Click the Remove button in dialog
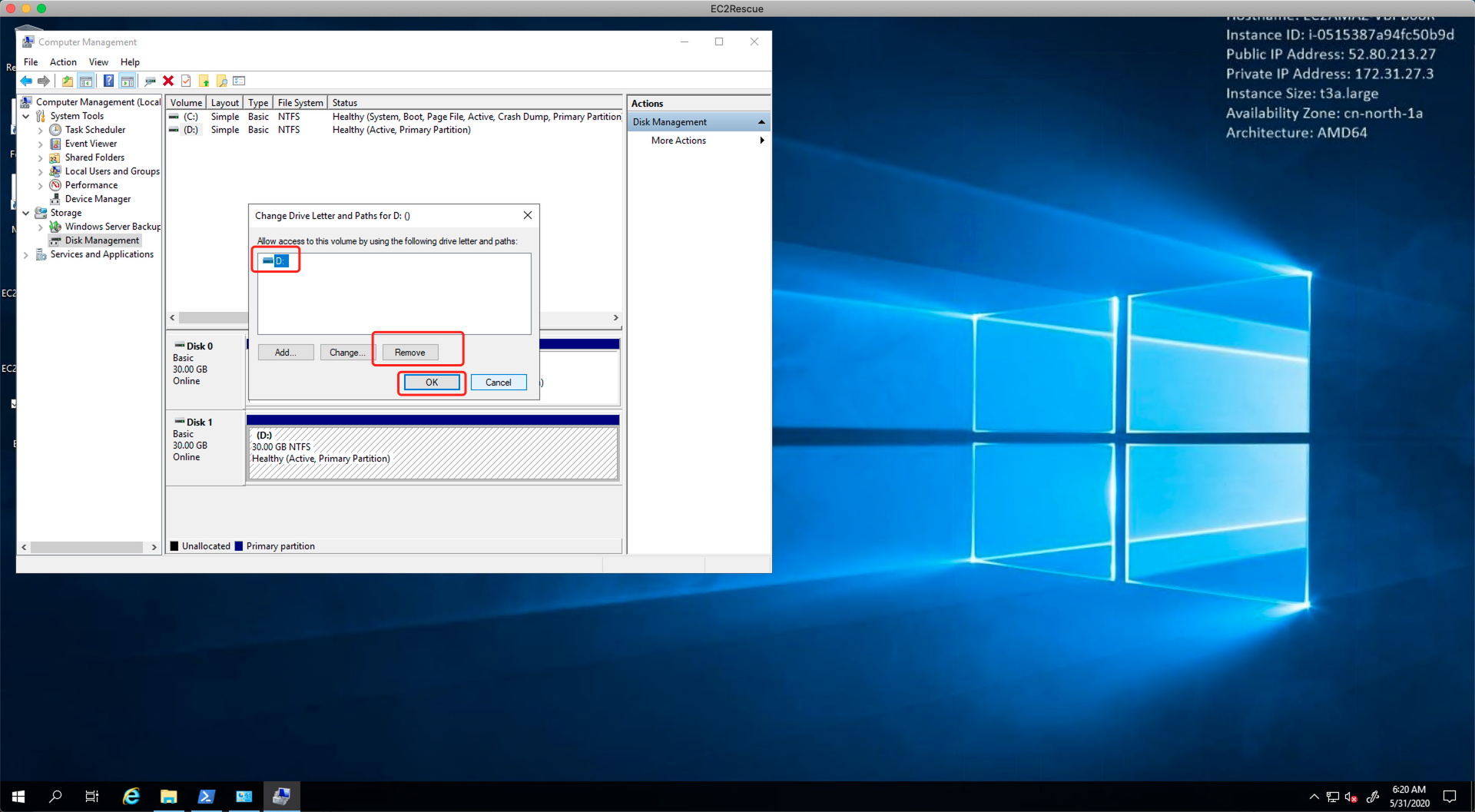 [x=409, y=353]
